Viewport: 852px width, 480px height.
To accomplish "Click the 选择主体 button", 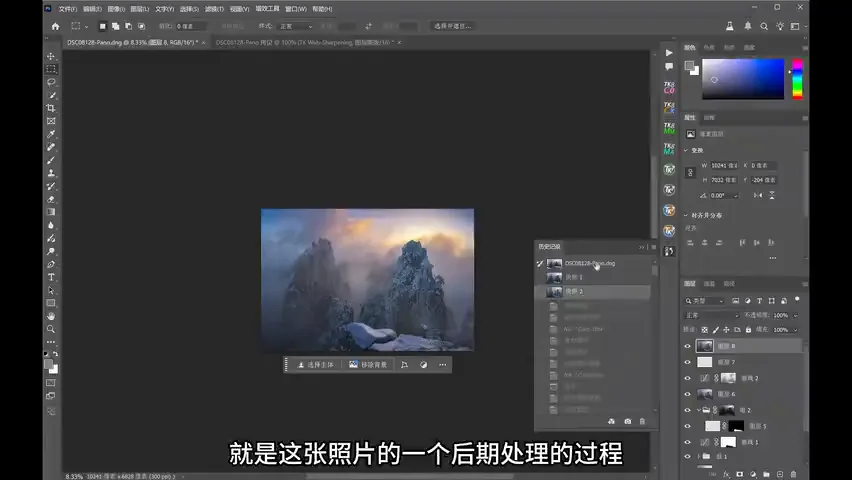I will pyautogui.click(x=316, y=365).
